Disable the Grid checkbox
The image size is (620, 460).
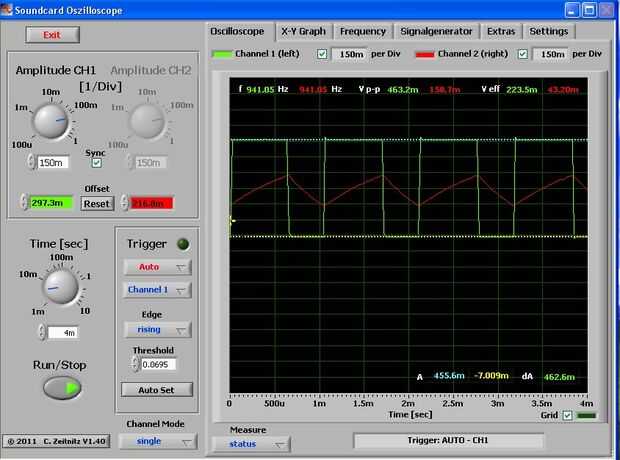coord(568,415)
